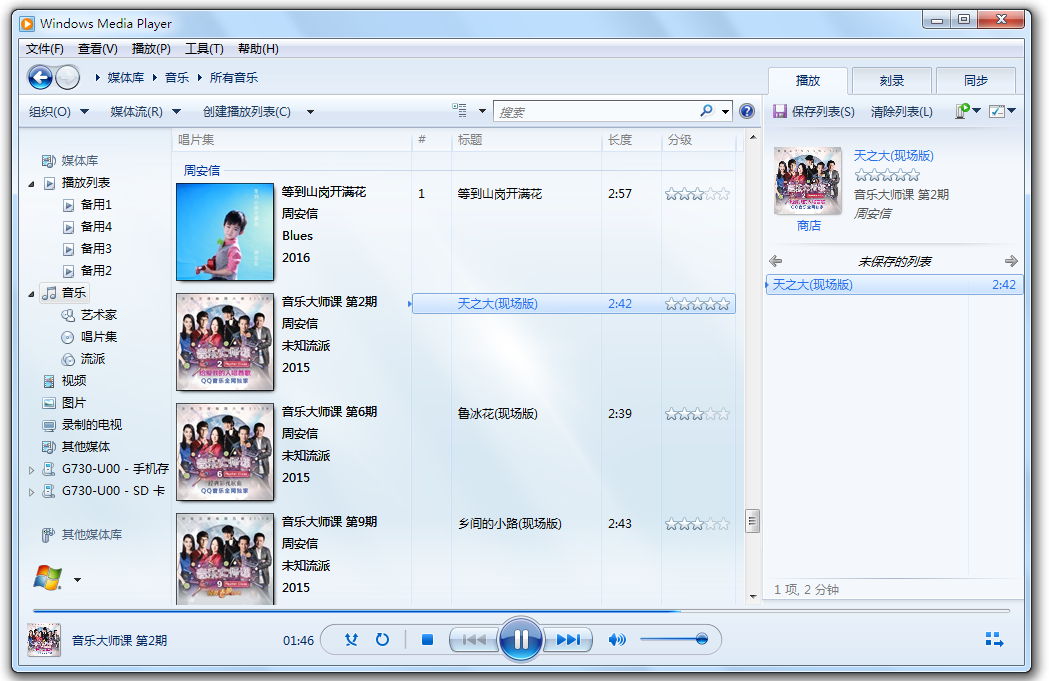Click 媒体库 in the breadcrumb
The image size is (1049, 681).
126,78
